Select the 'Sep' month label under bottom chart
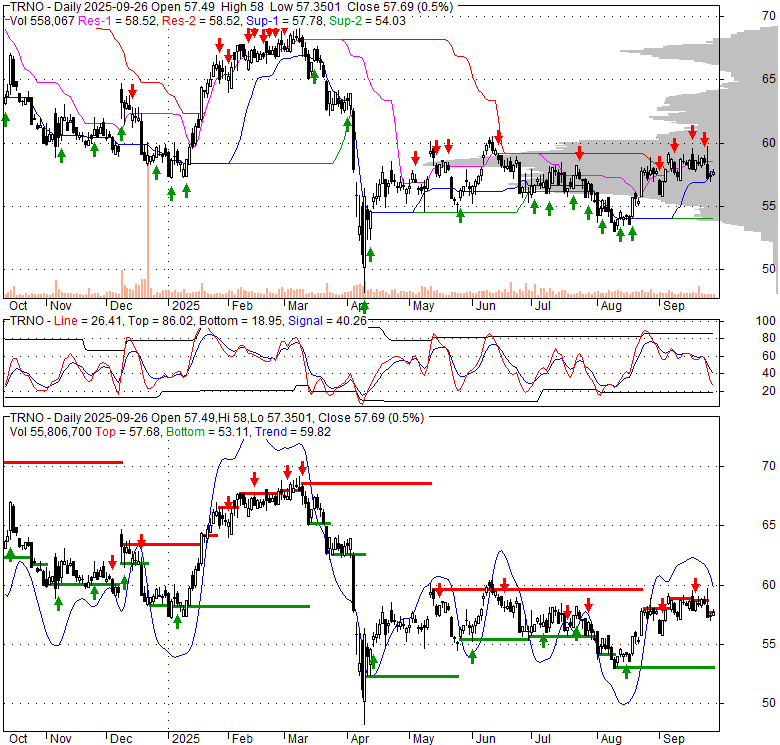Screen dimensions: 780x745 674,739
